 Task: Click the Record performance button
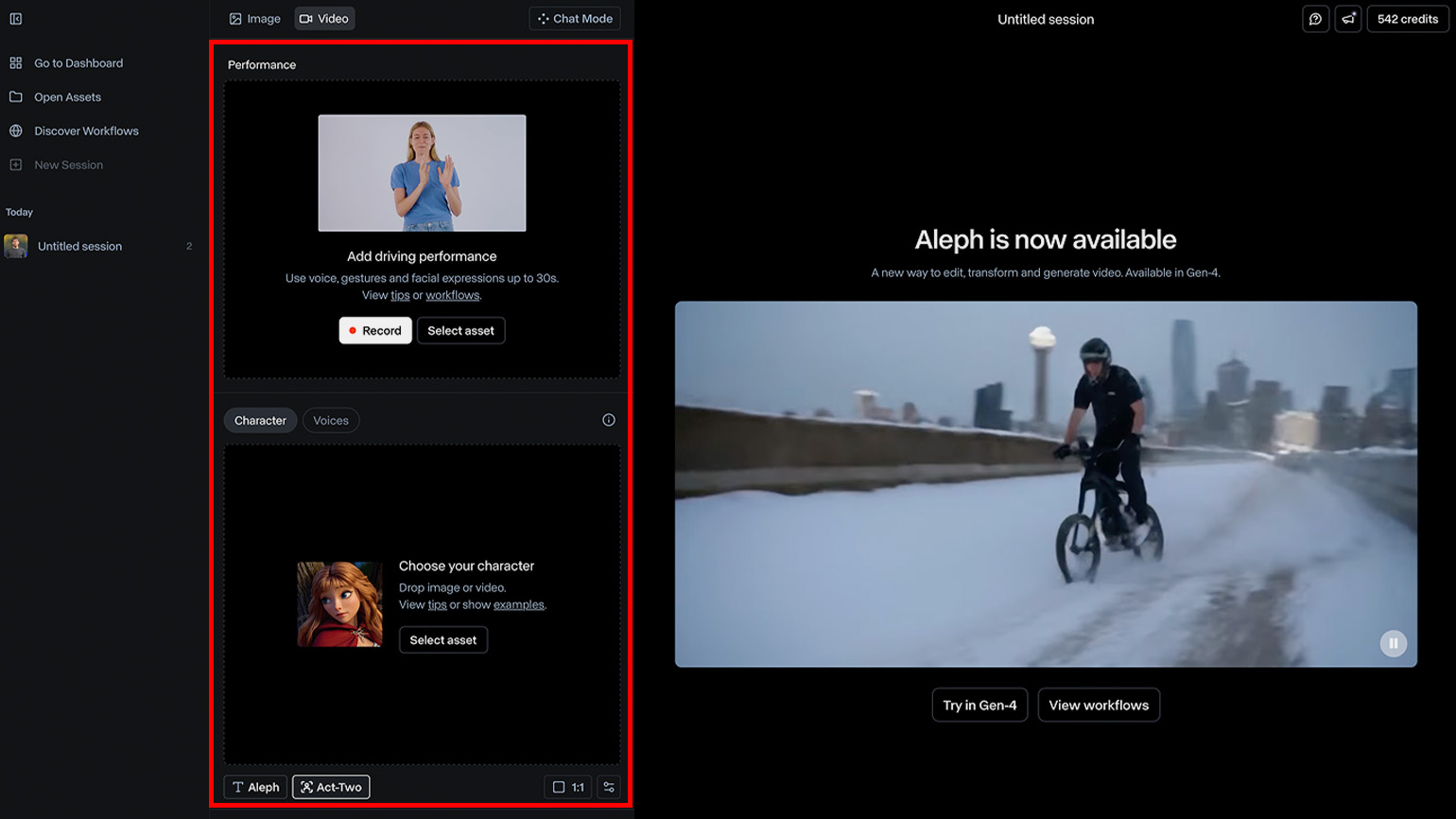[x=375, y=331]
